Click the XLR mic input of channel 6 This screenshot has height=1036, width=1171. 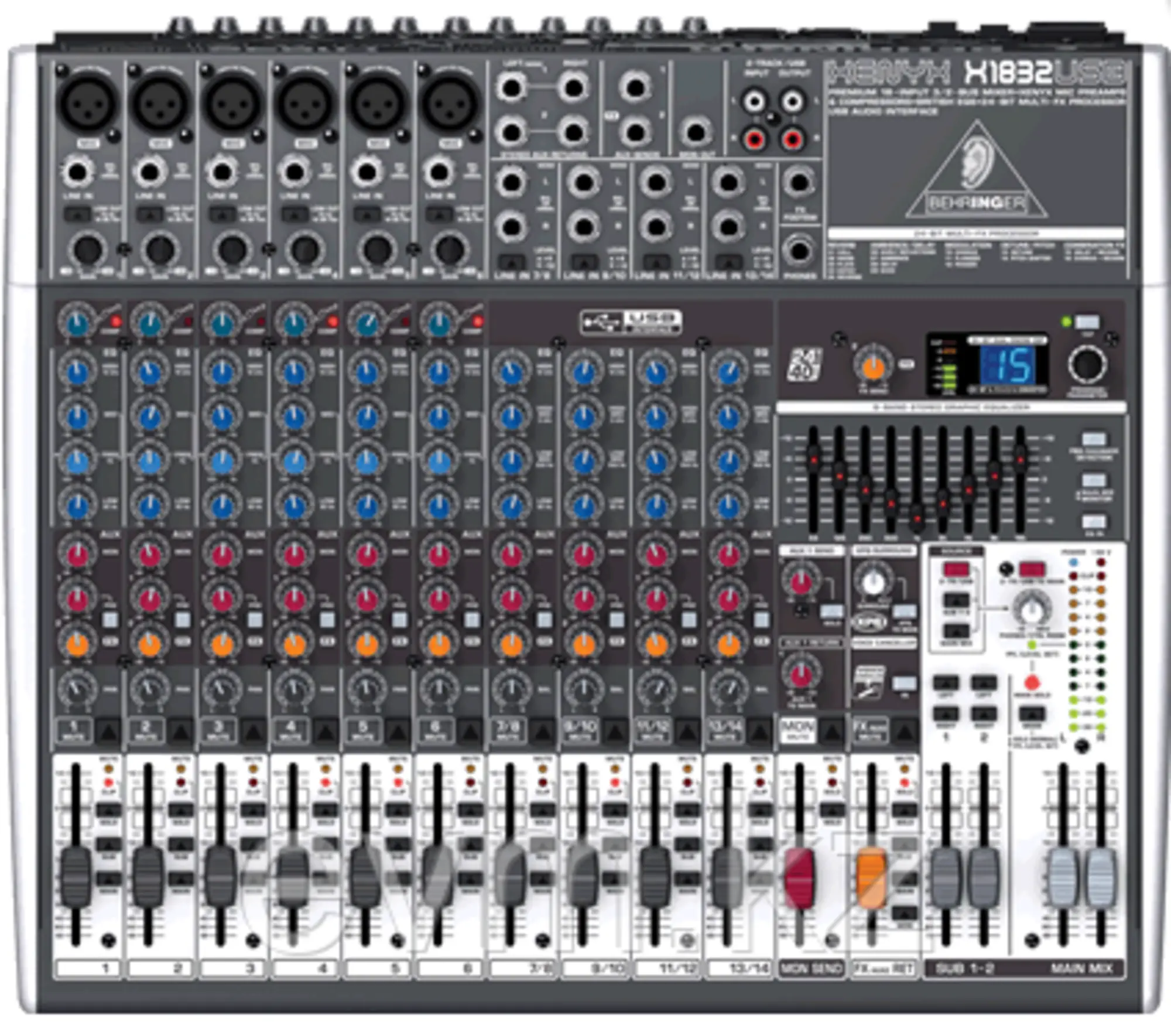click(x=450, y=104)
